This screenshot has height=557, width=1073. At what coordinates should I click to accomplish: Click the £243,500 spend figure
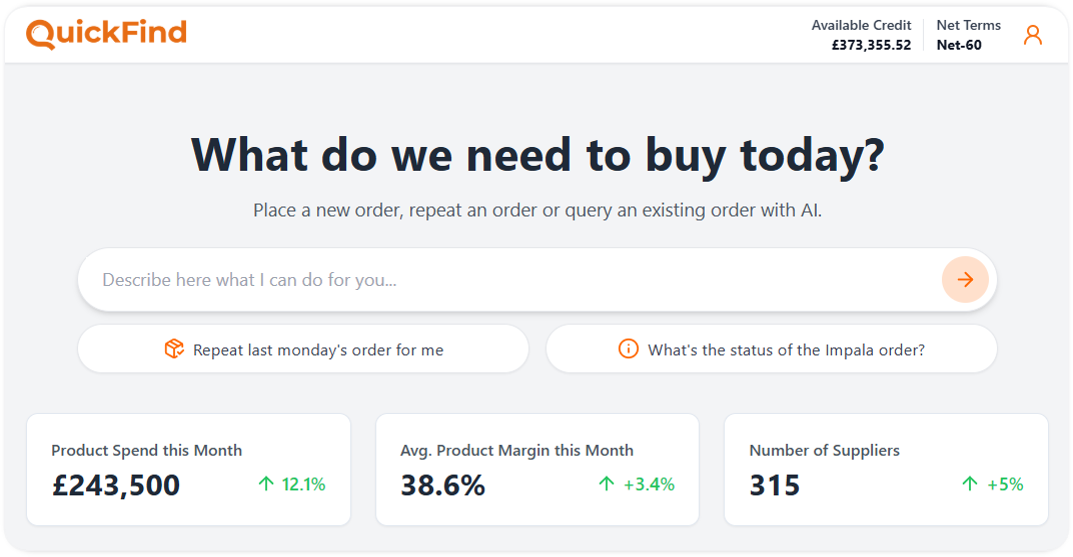pyautogui.click(x=116, y=485)
